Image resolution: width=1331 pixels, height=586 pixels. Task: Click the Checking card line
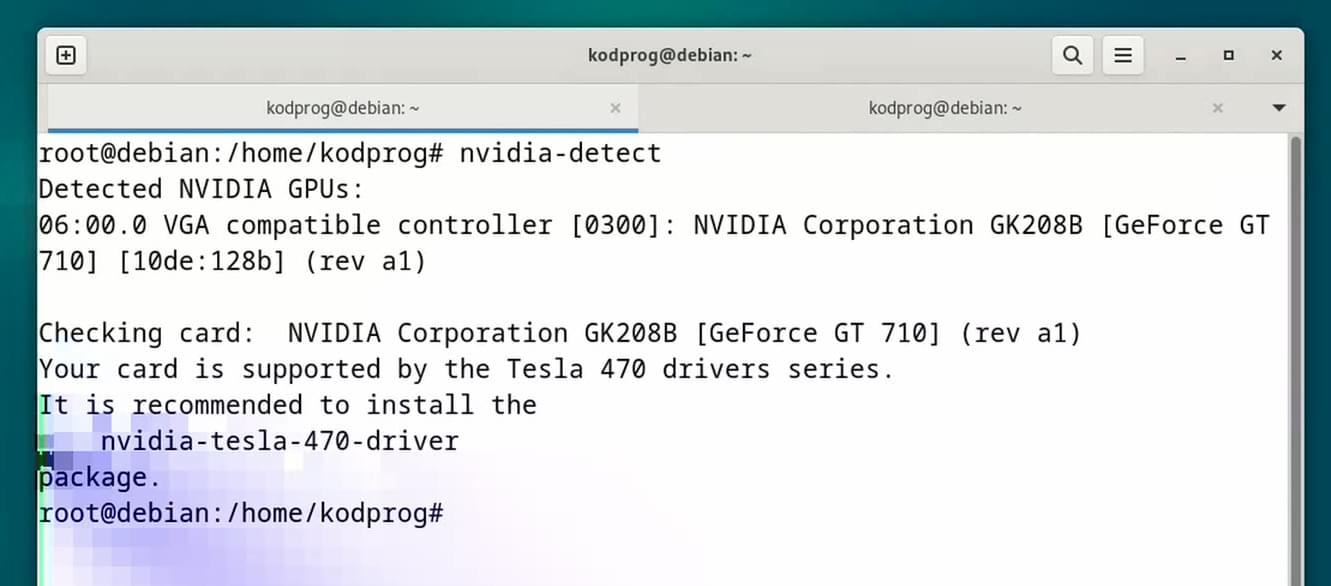[x=560, y=333]
